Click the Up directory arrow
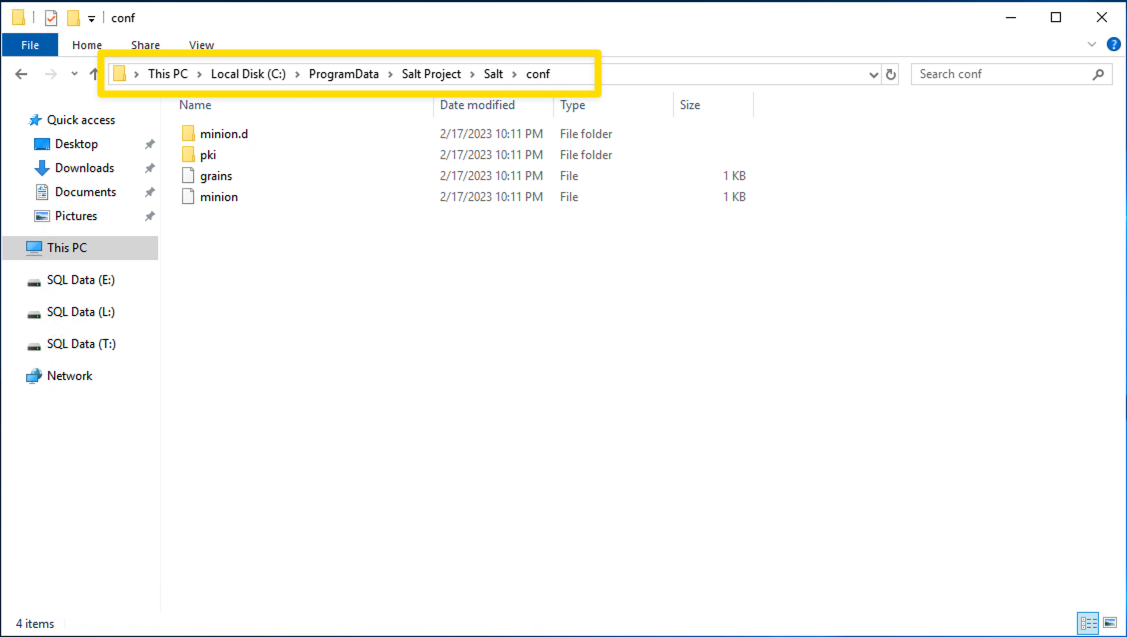1127x637 pixels. [x=94, y=74]
